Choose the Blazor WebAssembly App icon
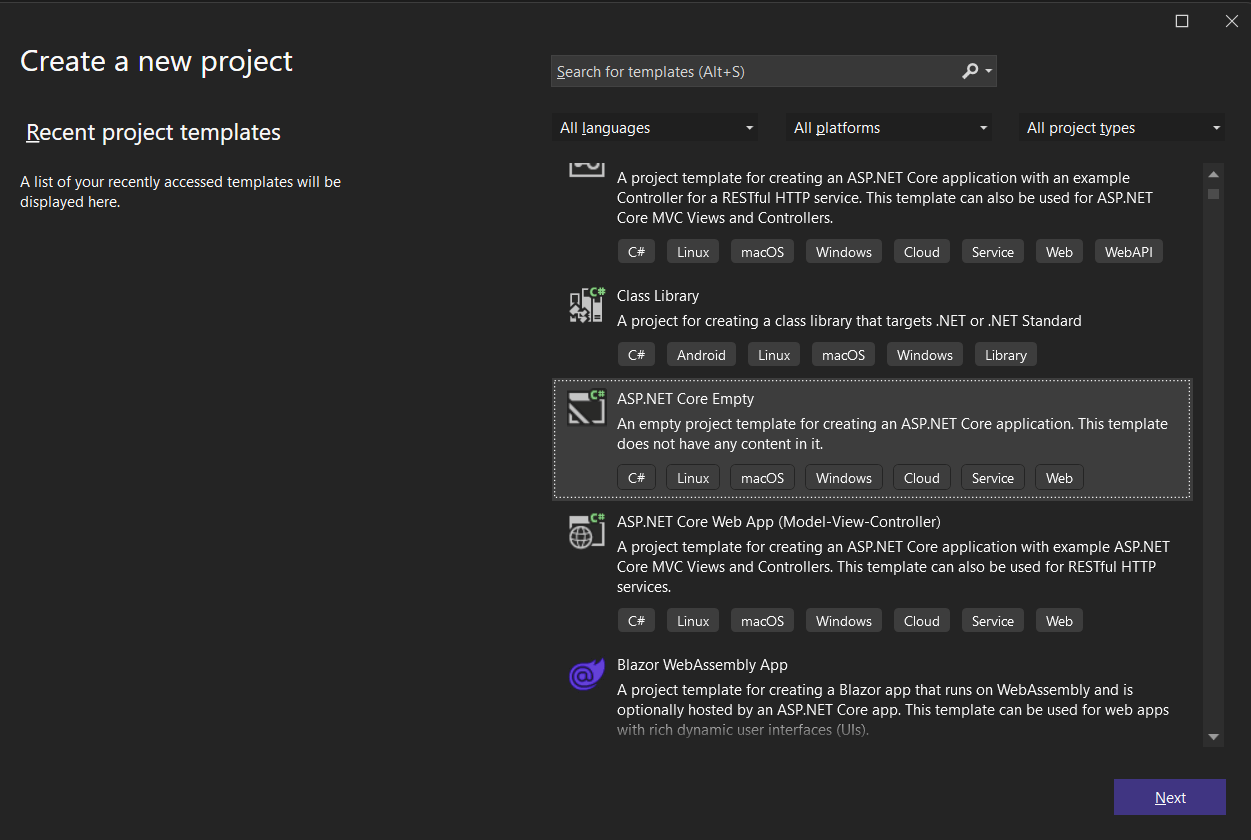Screen dimensions: 1251x840 pyautogui.click(x=587, y=675)
